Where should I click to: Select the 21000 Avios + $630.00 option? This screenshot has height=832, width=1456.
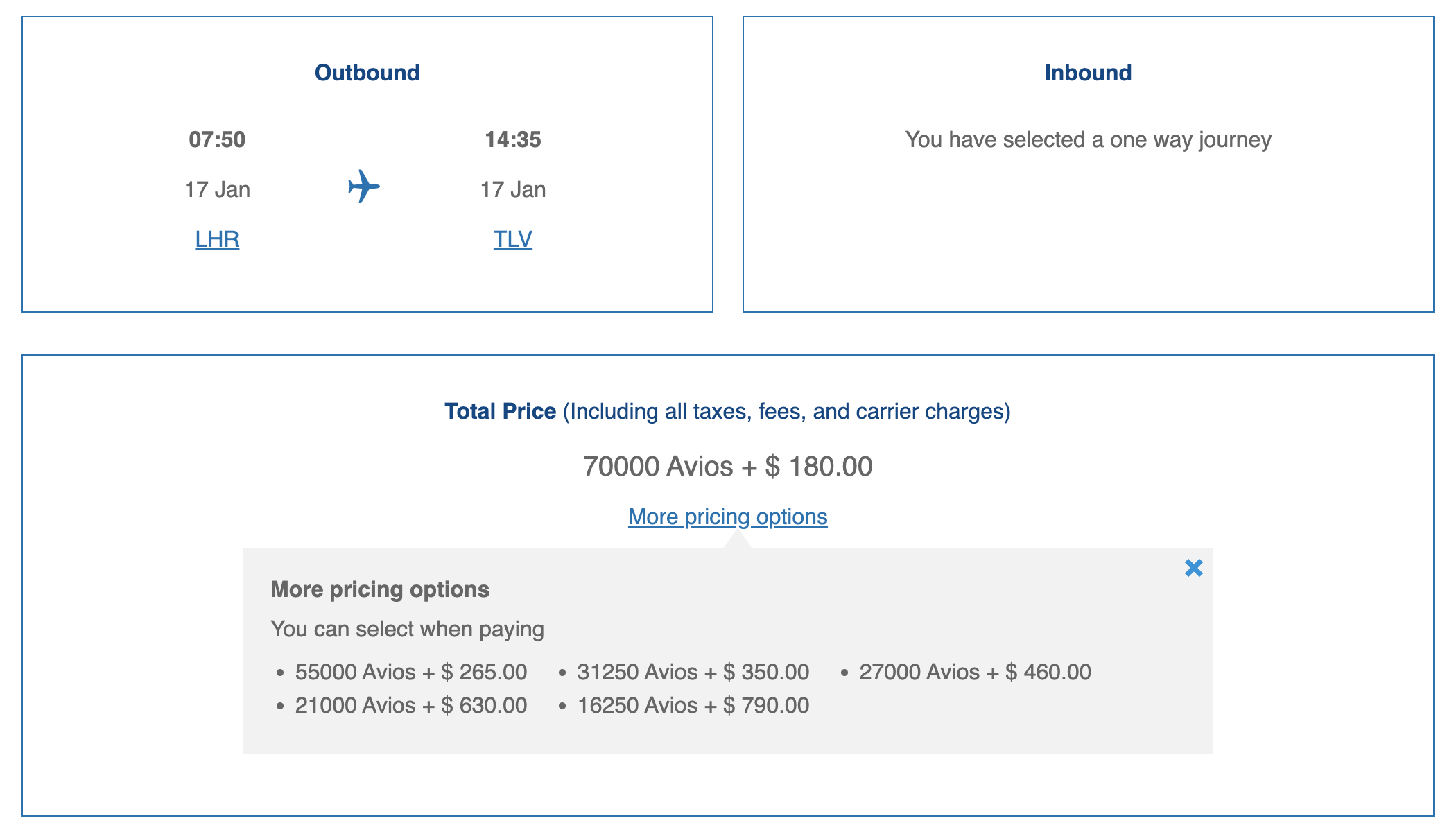click(x=411, y=704)
